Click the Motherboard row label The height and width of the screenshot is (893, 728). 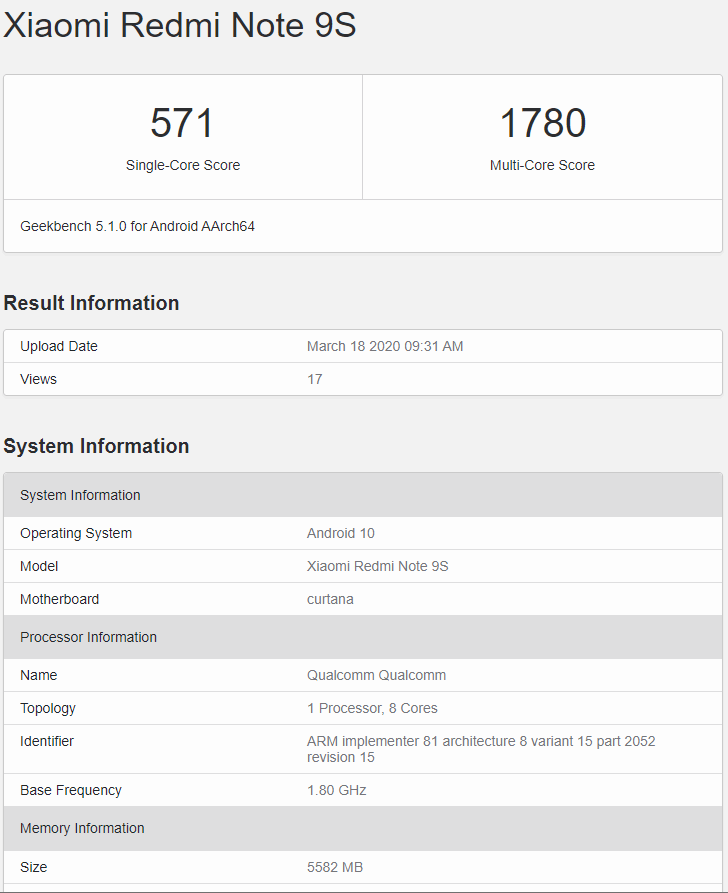point(59,599)
